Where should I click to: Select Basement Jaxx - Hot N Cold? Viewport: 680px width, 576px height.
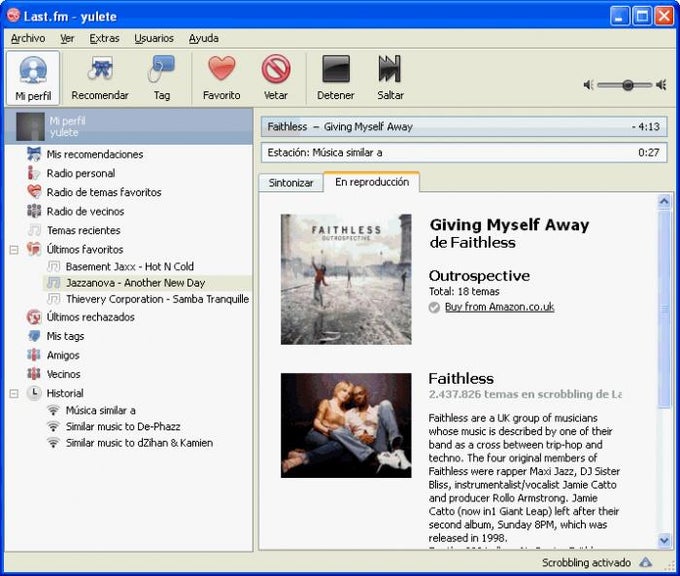(129, 266)
